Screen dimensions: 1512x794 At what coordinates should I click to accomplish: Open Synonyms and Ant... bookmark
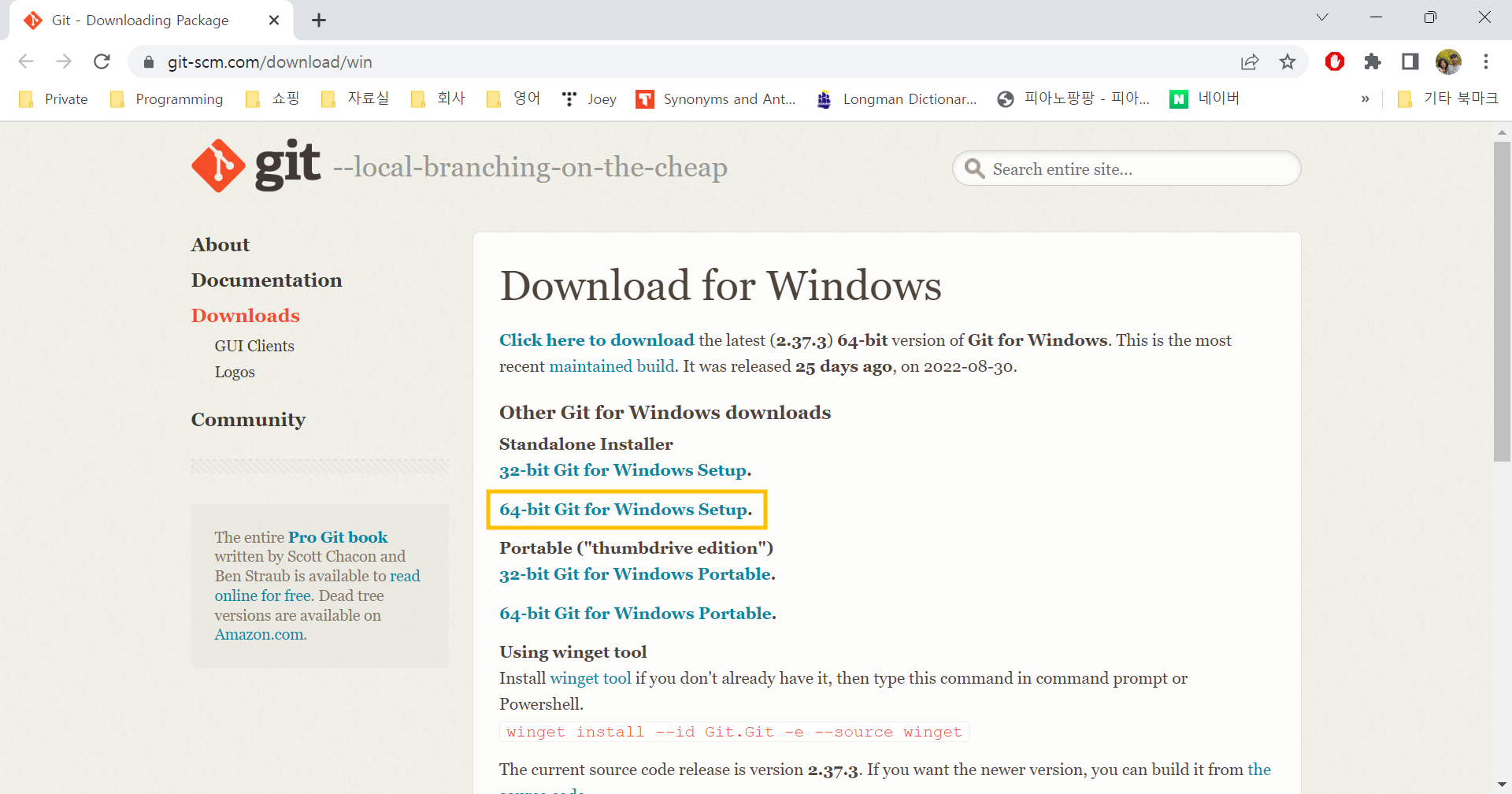(717, 99)
